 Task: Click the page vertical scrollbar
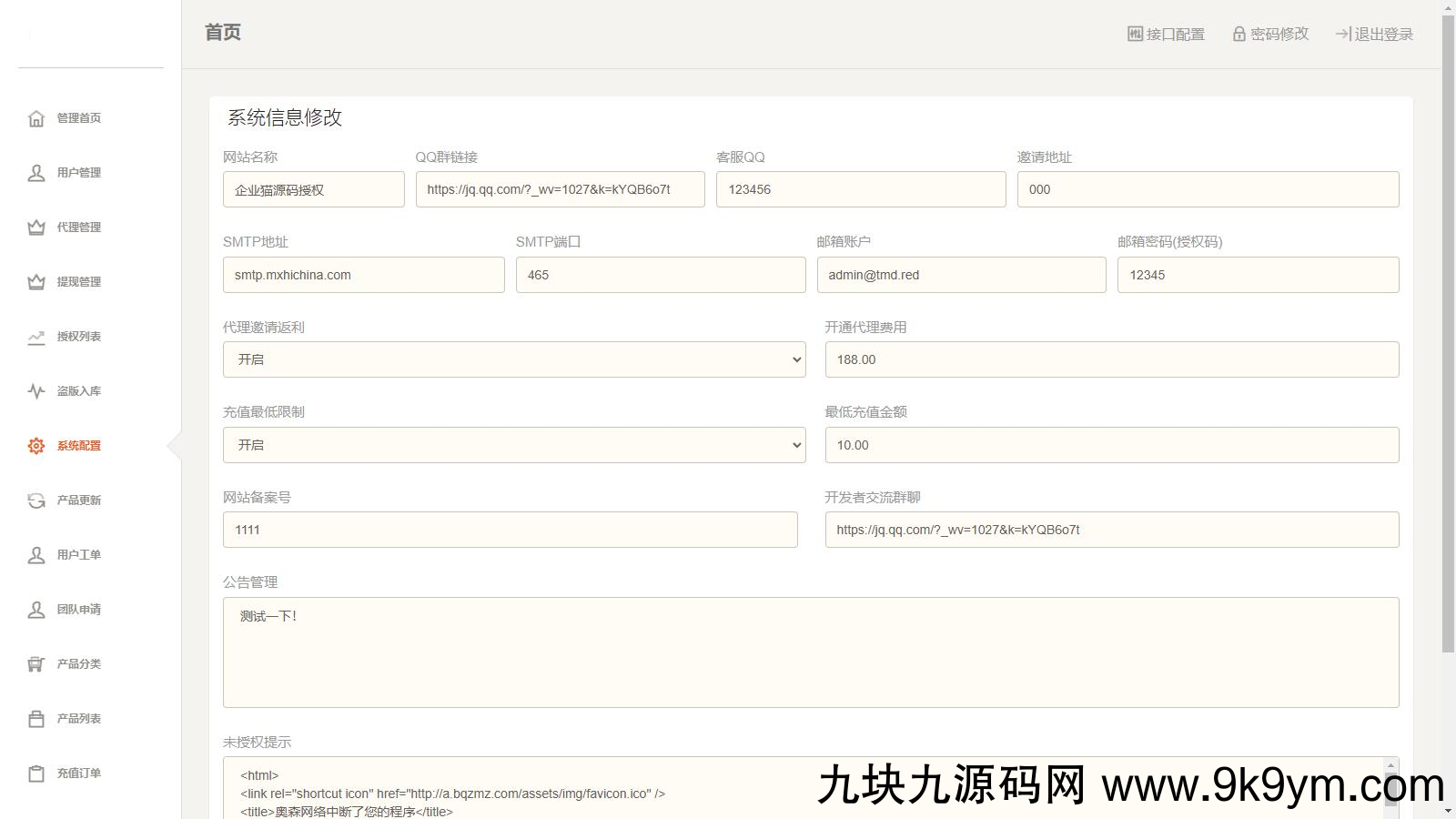pos(1448,364)
